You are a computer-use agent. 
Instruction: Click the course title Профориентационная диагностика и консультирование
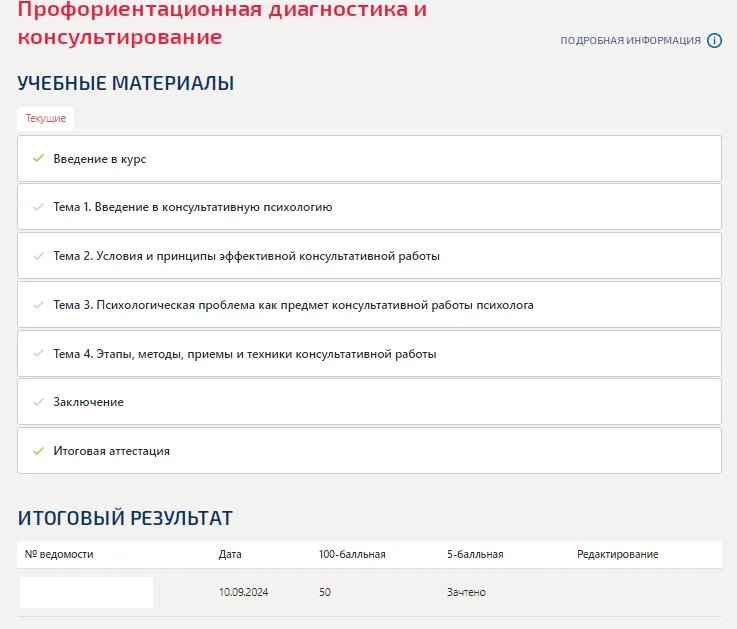tap(222, 23)
